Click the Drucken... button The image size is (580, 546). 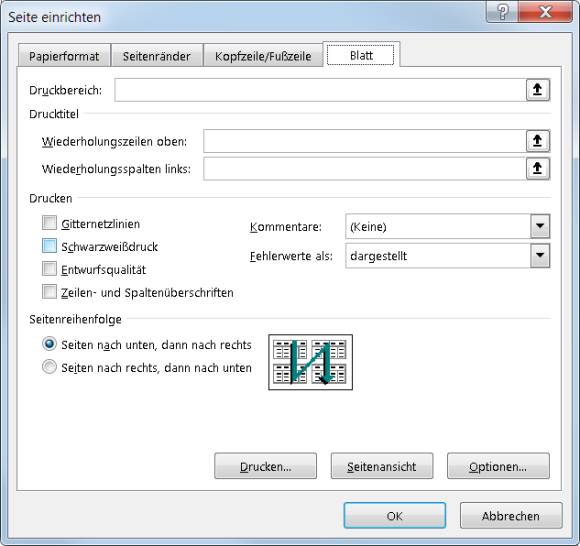pos(266,466)
